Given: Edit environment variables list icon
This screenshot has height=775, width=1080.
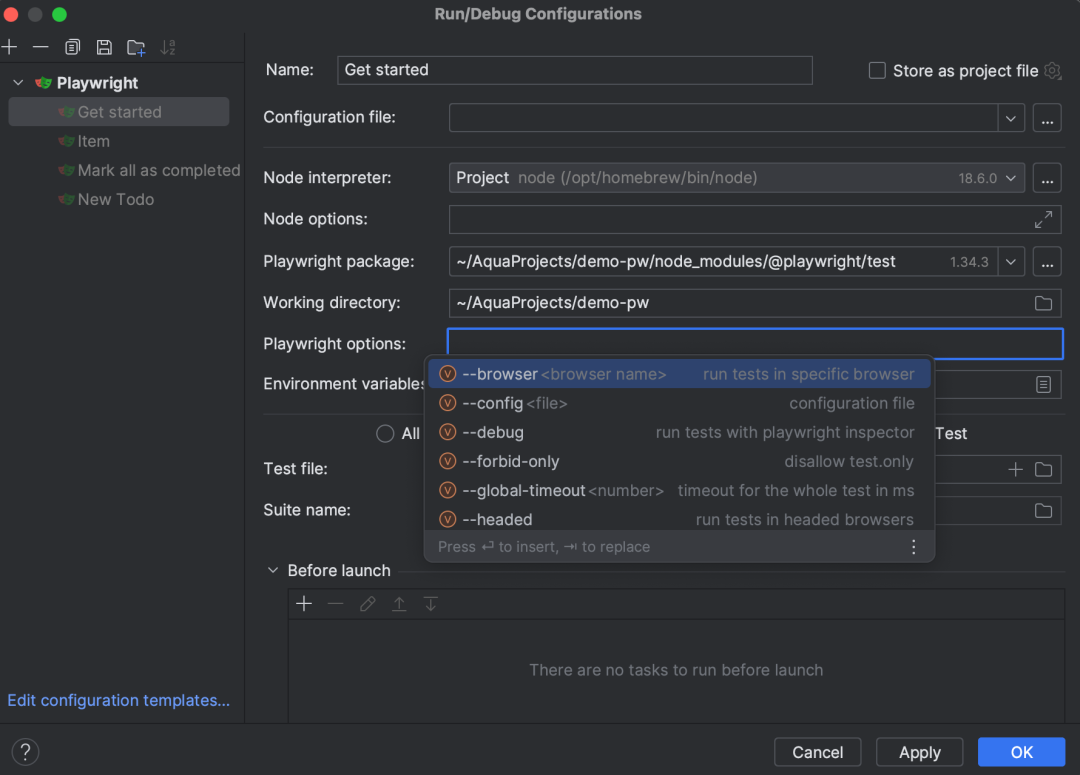Looking at the screenshot, I should coord(1043,384).
